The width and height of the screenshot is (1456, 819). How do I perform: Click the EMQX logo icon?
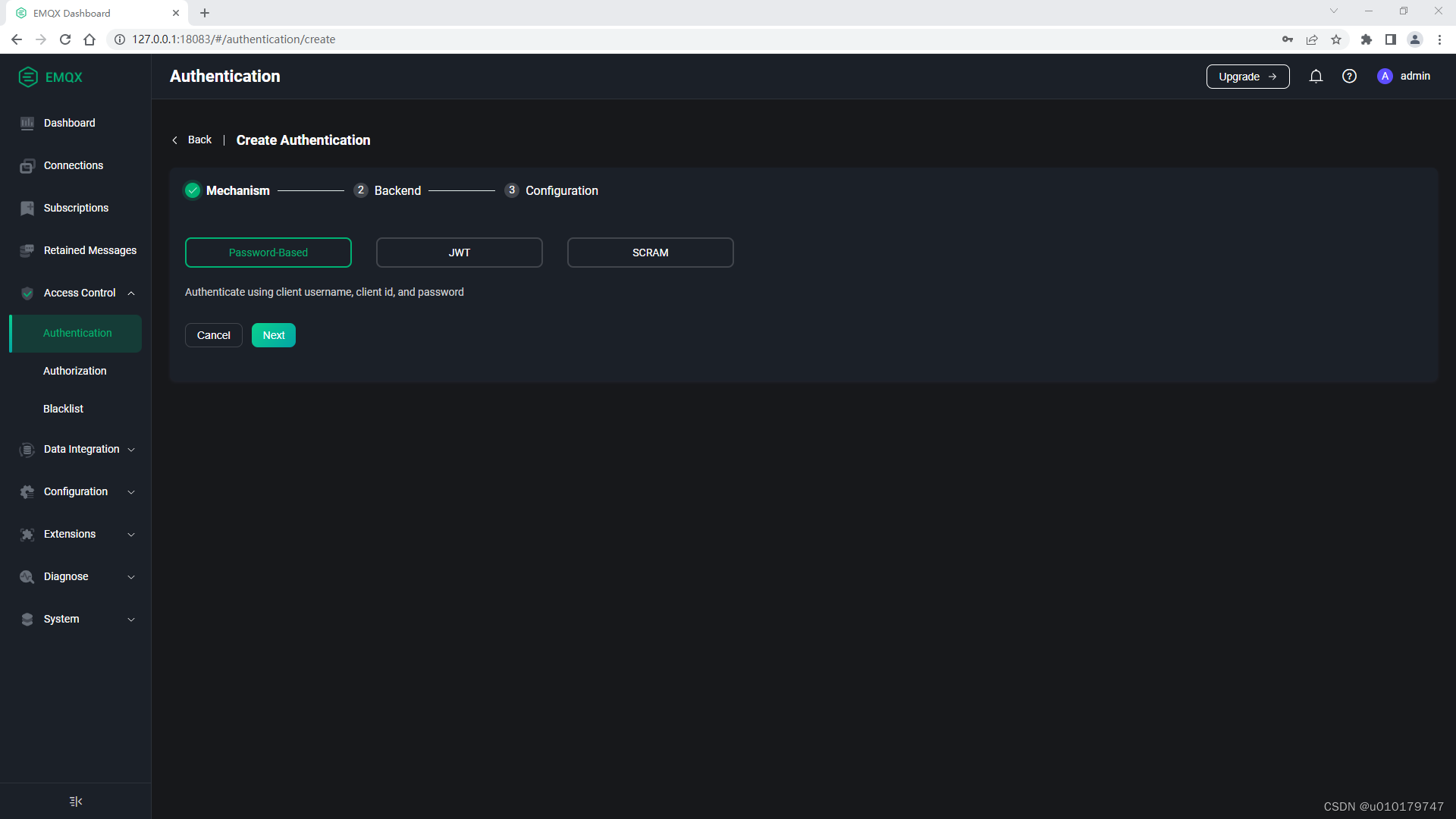point(28,77)
